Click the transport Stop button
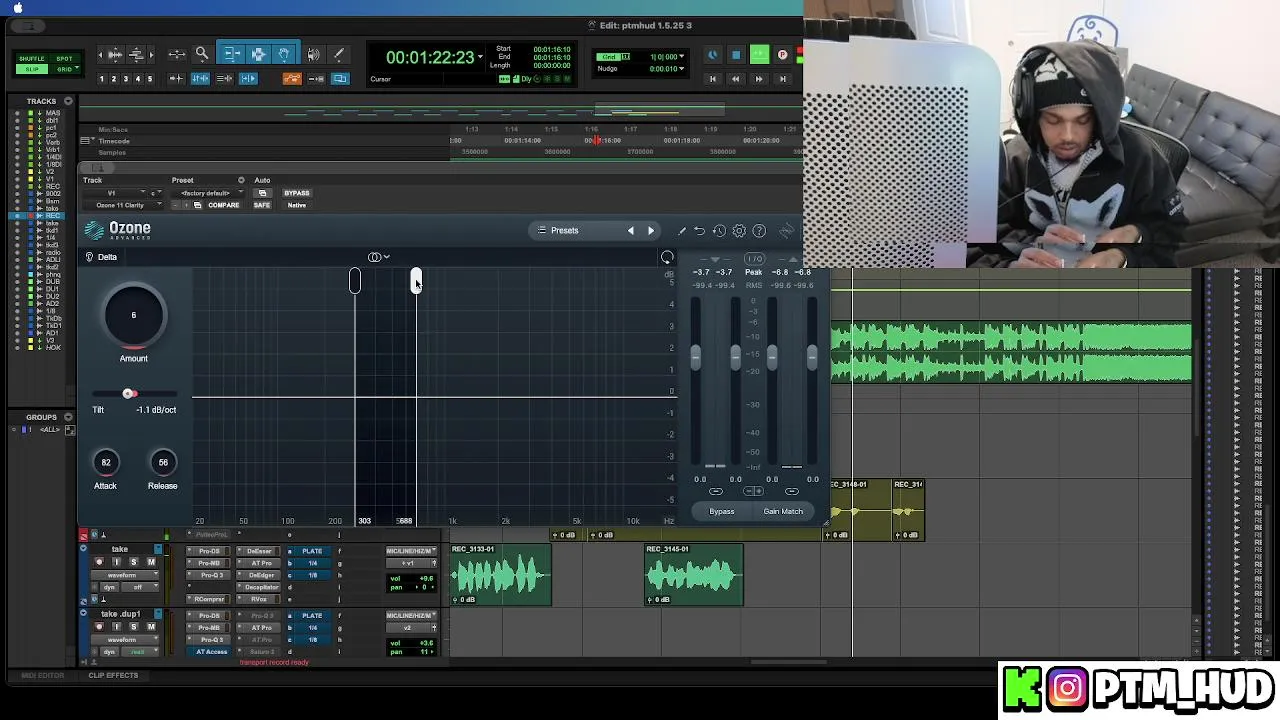This screenshot has width=1280, height=720. click(736, 55)
